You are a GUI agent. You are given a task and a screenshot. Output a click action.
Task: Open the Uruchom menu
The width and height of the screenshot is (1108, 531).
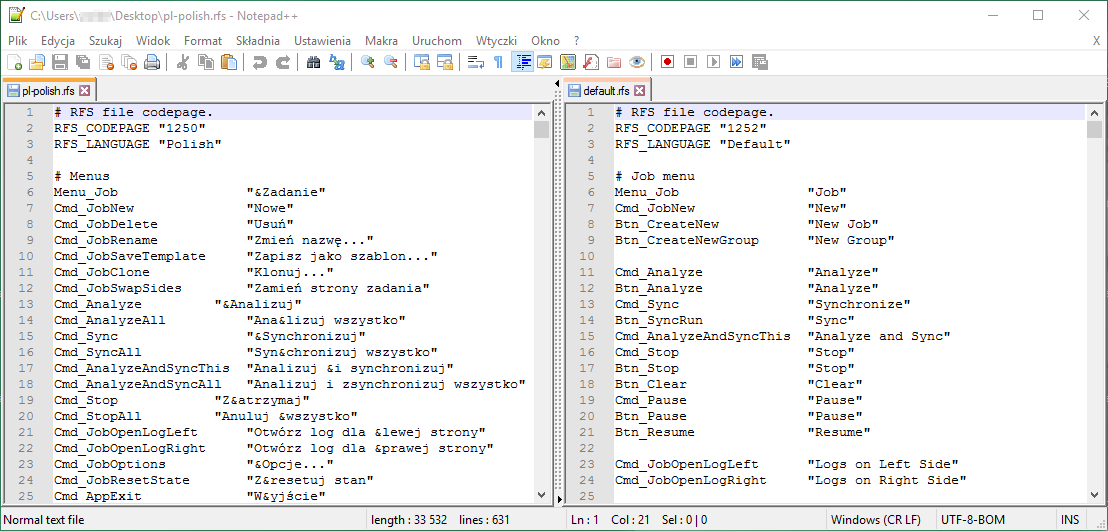pyautogui.click(x=437, y=41)
